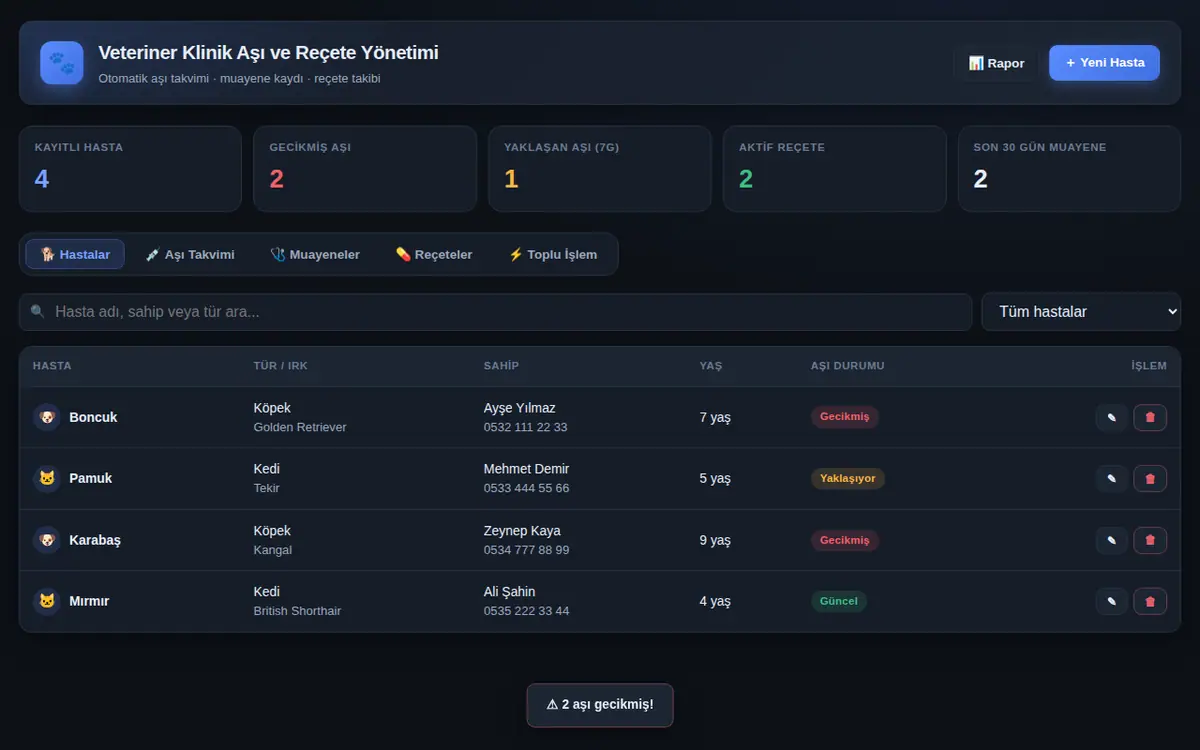Image resolution: width=1200 pixels, height=750 pixels.
Task: Click Pamuk's Yaklaşıyor status badge
Action: [848, 479]
